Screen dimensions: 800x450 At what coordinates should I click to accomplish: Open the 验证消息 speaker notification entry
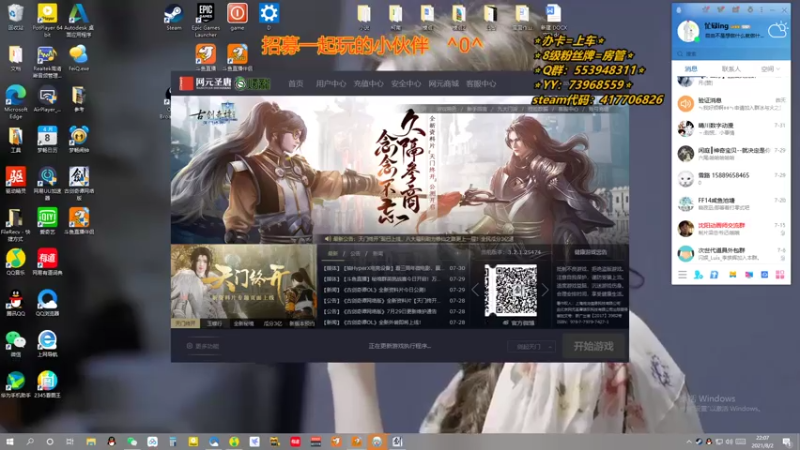tap(731, 104)
